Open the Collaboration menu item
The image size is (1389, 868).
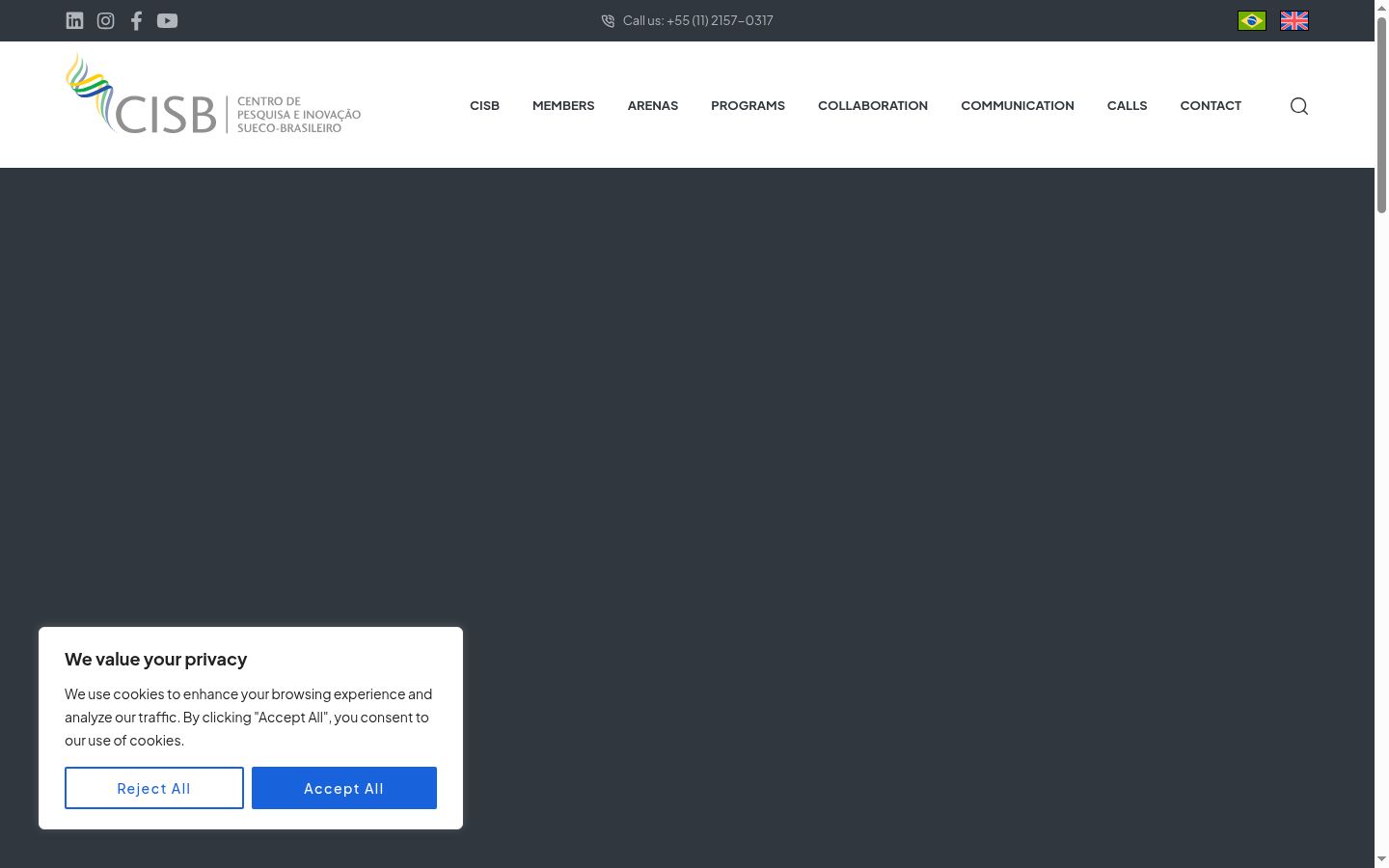(873, 105)
